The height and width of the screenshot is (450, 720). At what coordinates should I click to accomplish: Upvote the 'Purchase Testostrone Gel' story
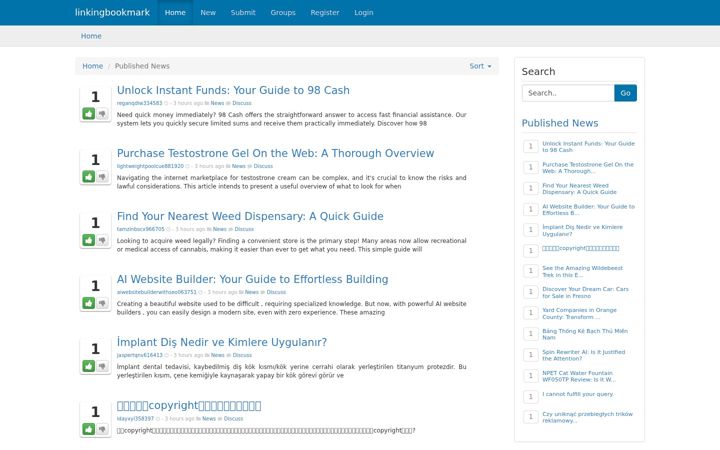coord(89,176)
